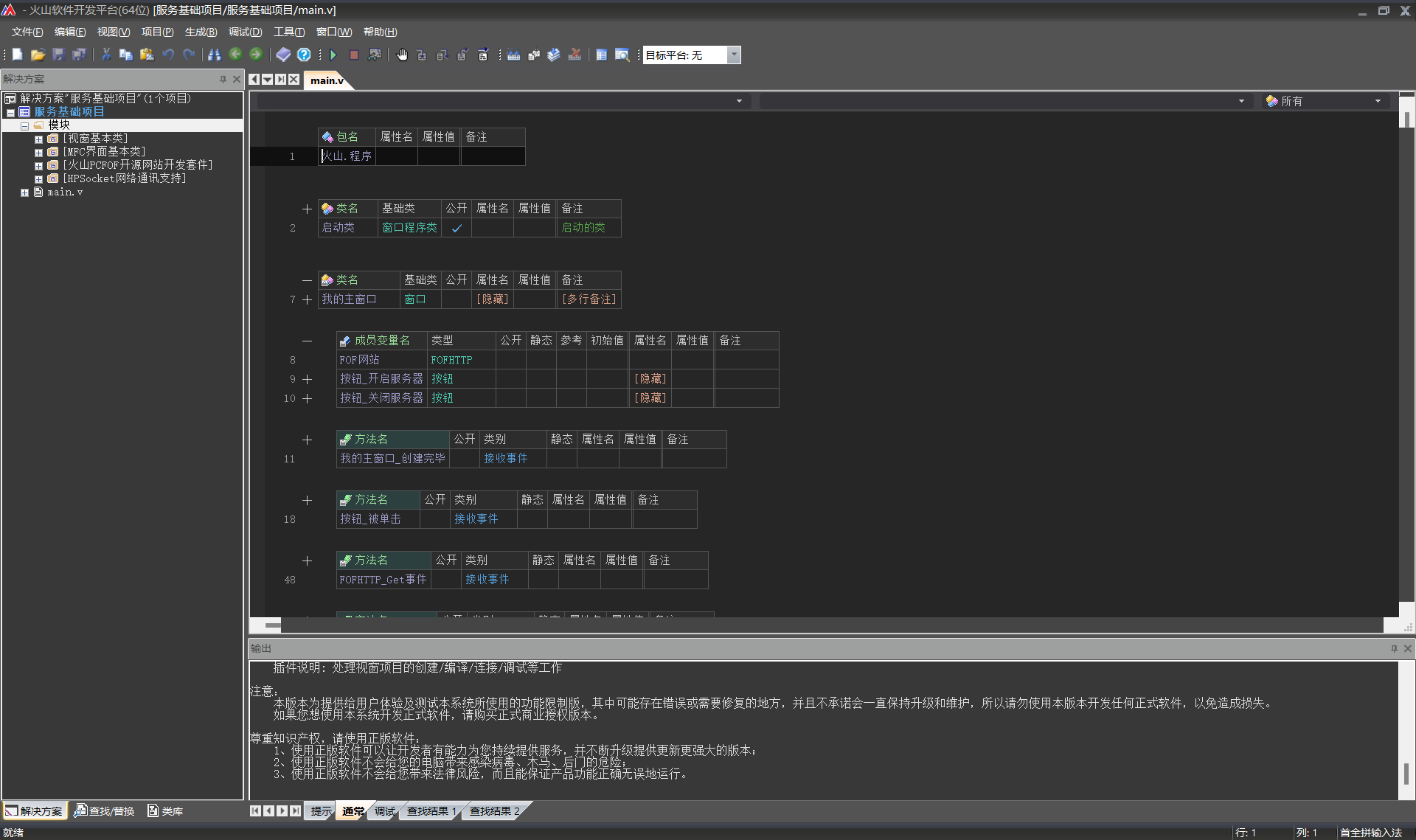Click the green Navigate Back arrow

[235, 54]
